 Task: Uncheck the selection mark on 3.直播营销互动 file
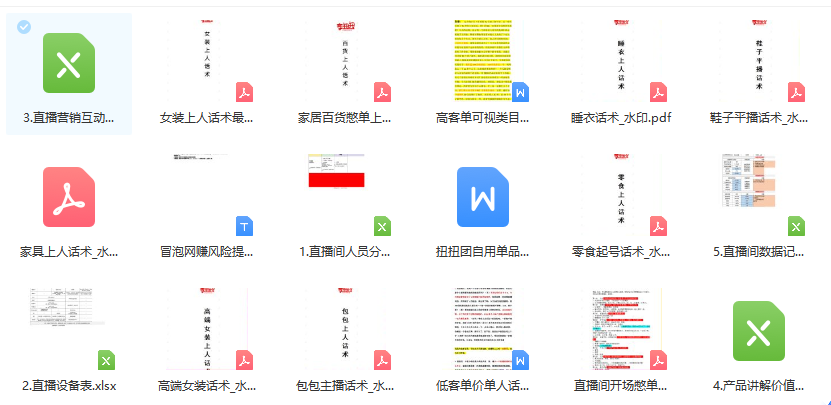(23, 27)
